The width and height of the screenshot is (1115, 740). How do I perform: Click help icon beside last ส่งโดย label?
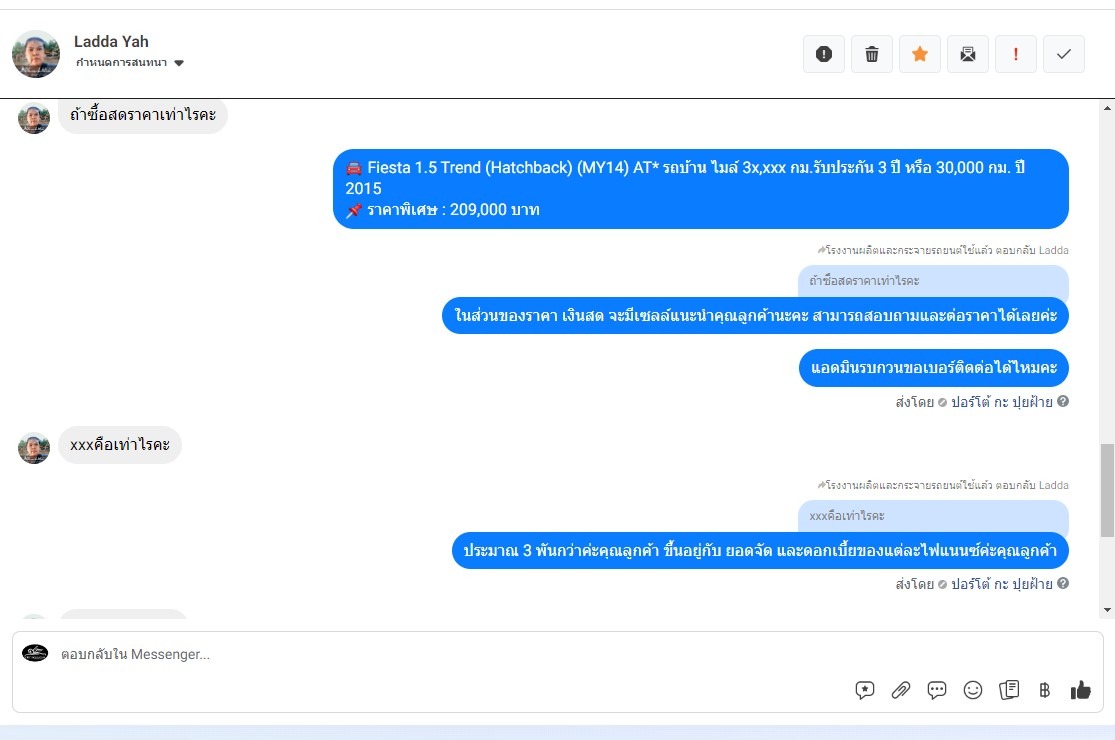pos(1063,583)
